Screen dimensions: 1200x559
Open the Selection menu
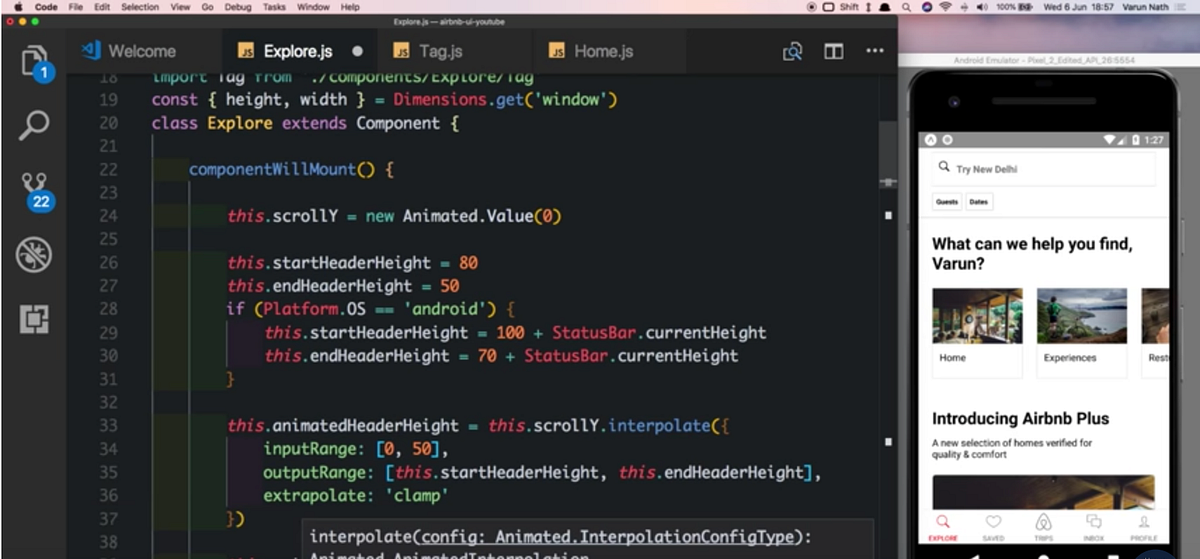point(140,7)
